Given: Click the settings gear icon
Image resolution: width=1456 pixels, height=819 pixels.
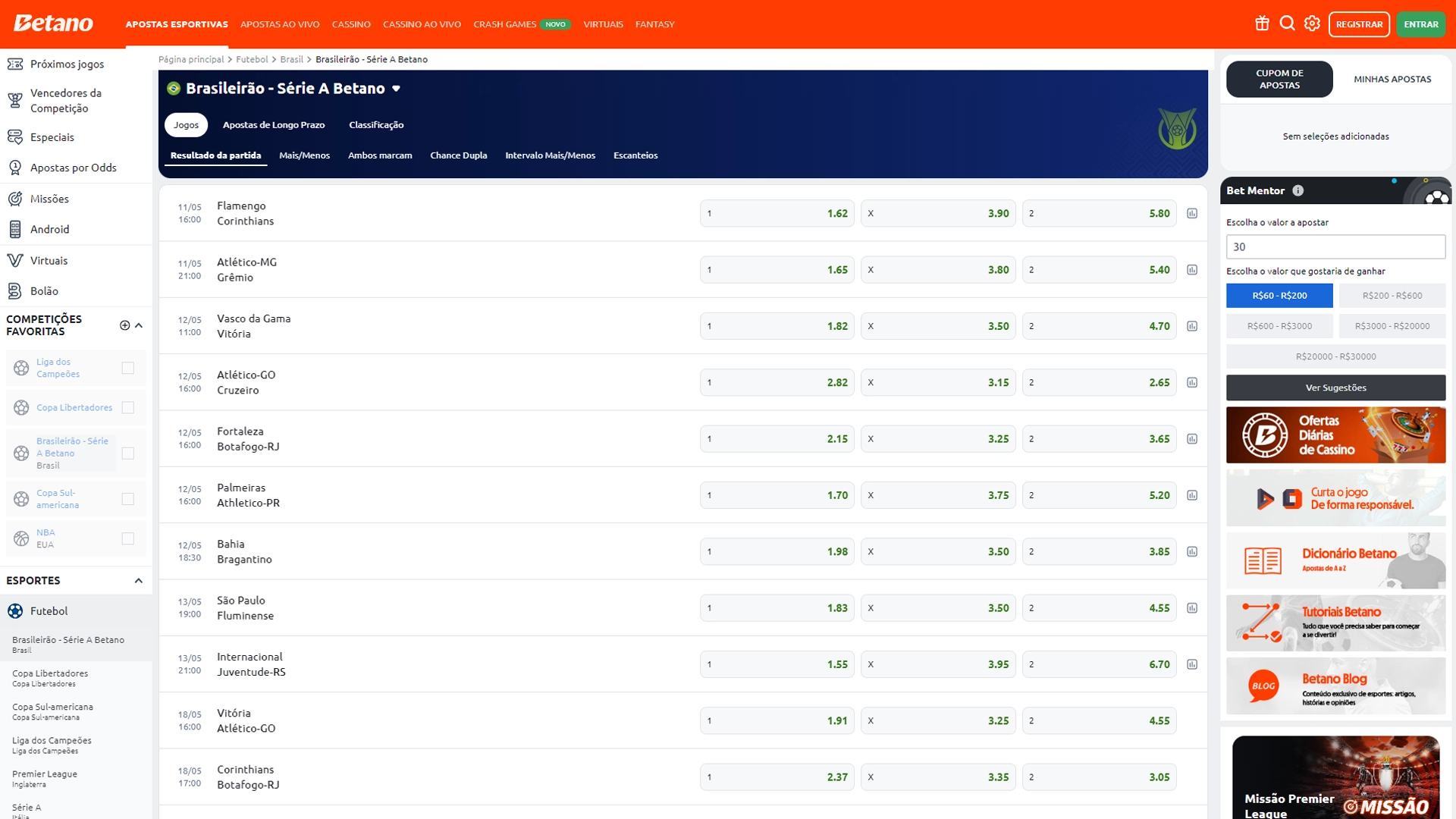Looking at the screenshot, I should [1313, 24].
